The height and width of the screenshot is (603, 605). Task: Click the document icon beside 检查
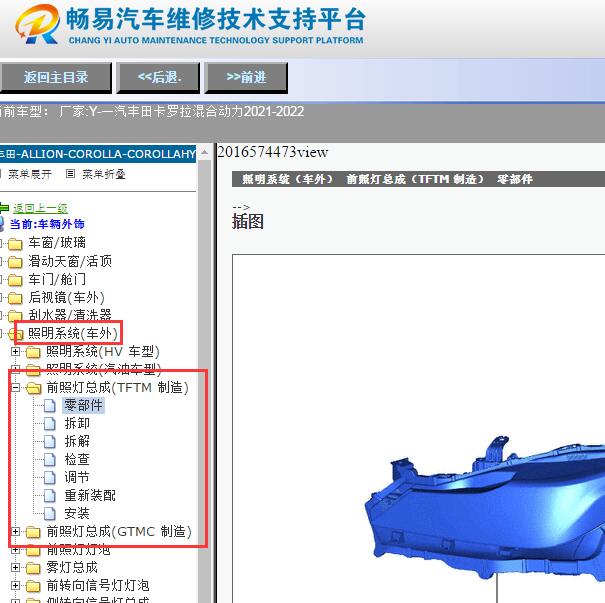50,460
